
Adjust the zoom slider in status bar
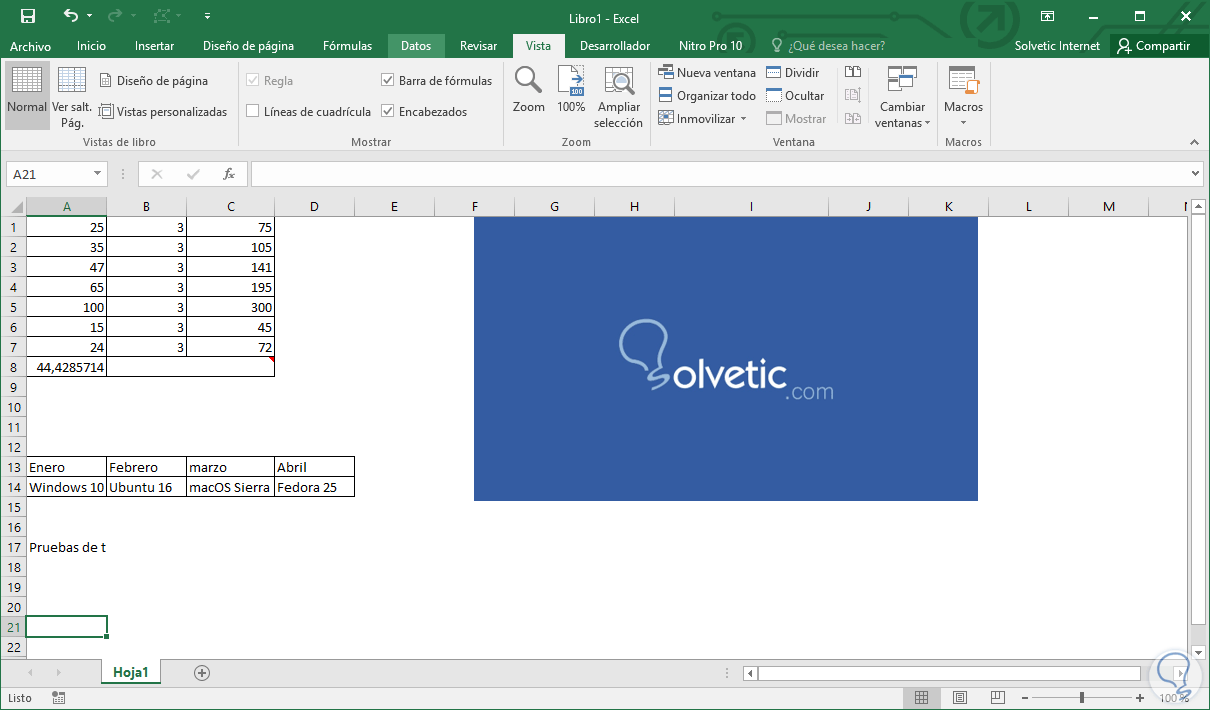click(1082, 698)
